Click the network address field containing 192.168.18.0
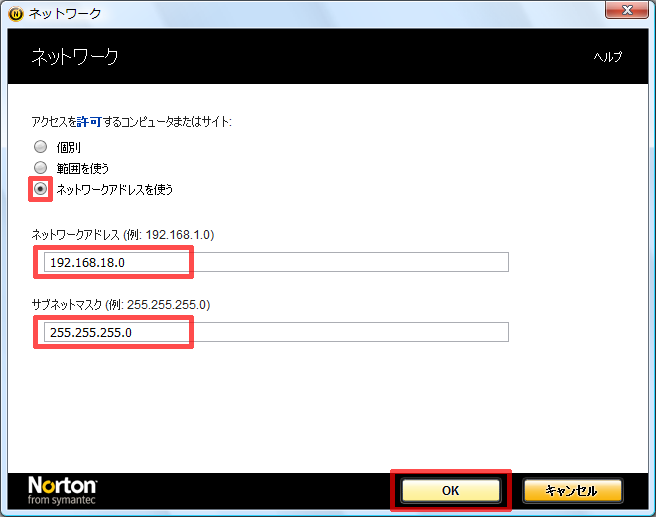 272,262
